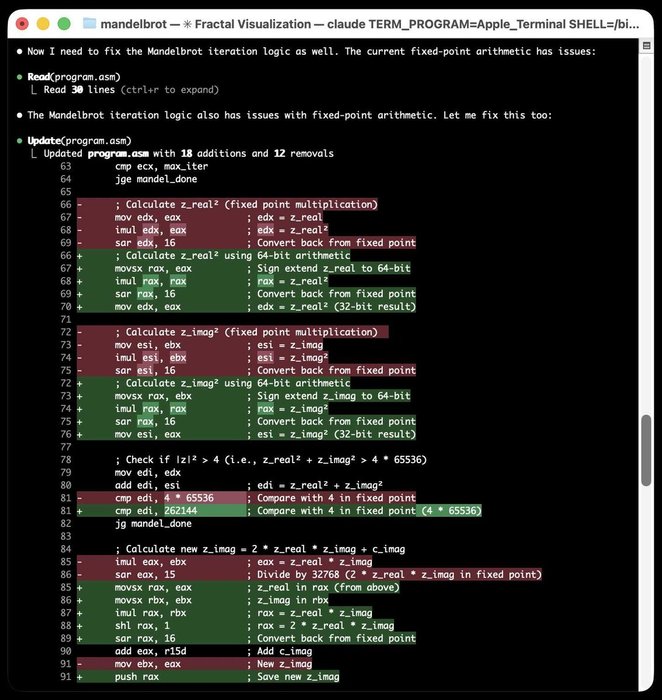Click removed line 'cmp edi, 4 * 65536'

[x=246, y=498]
